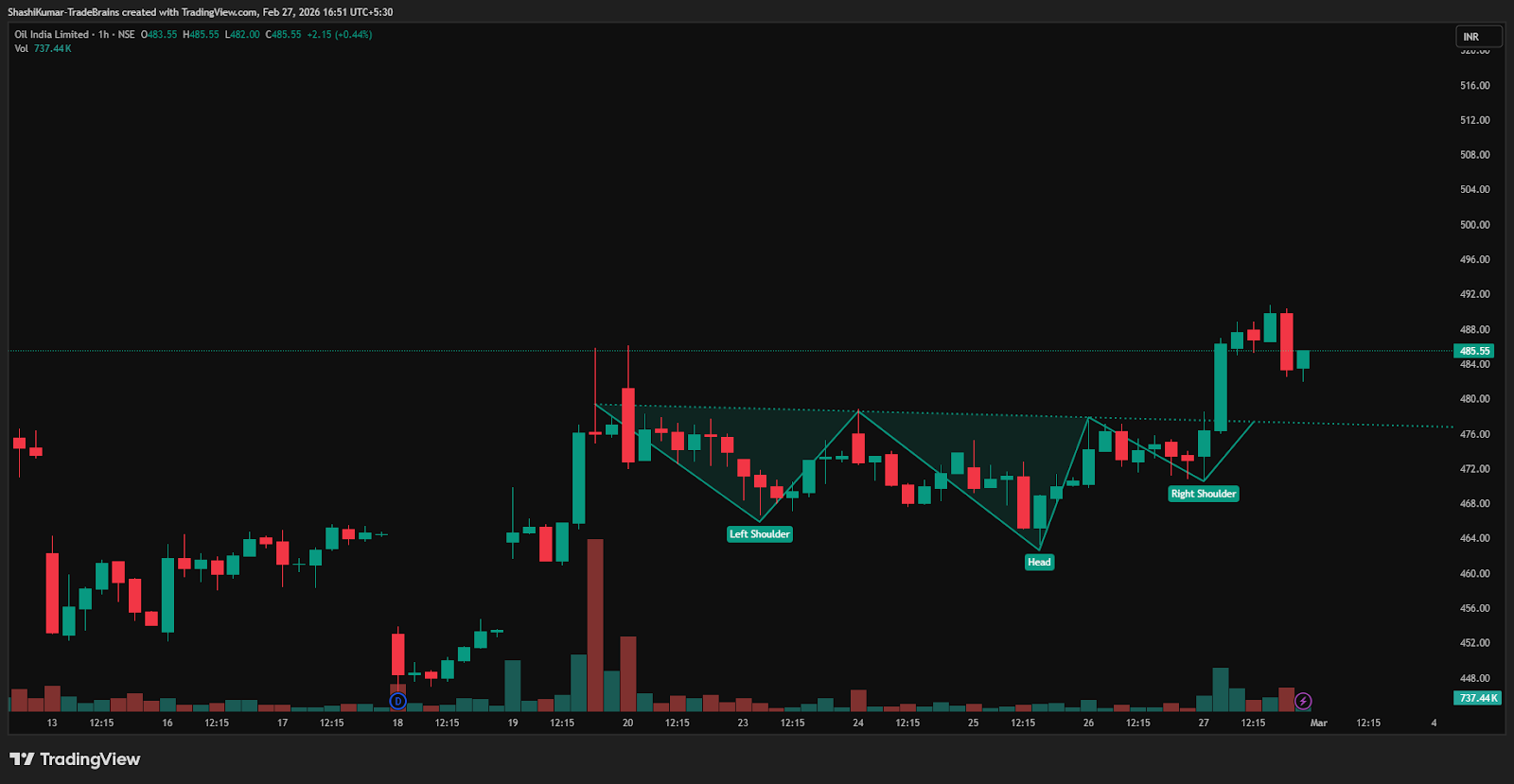Click the 737.44K volume axis tag
1514x784 pixels.
[1477, 698]
